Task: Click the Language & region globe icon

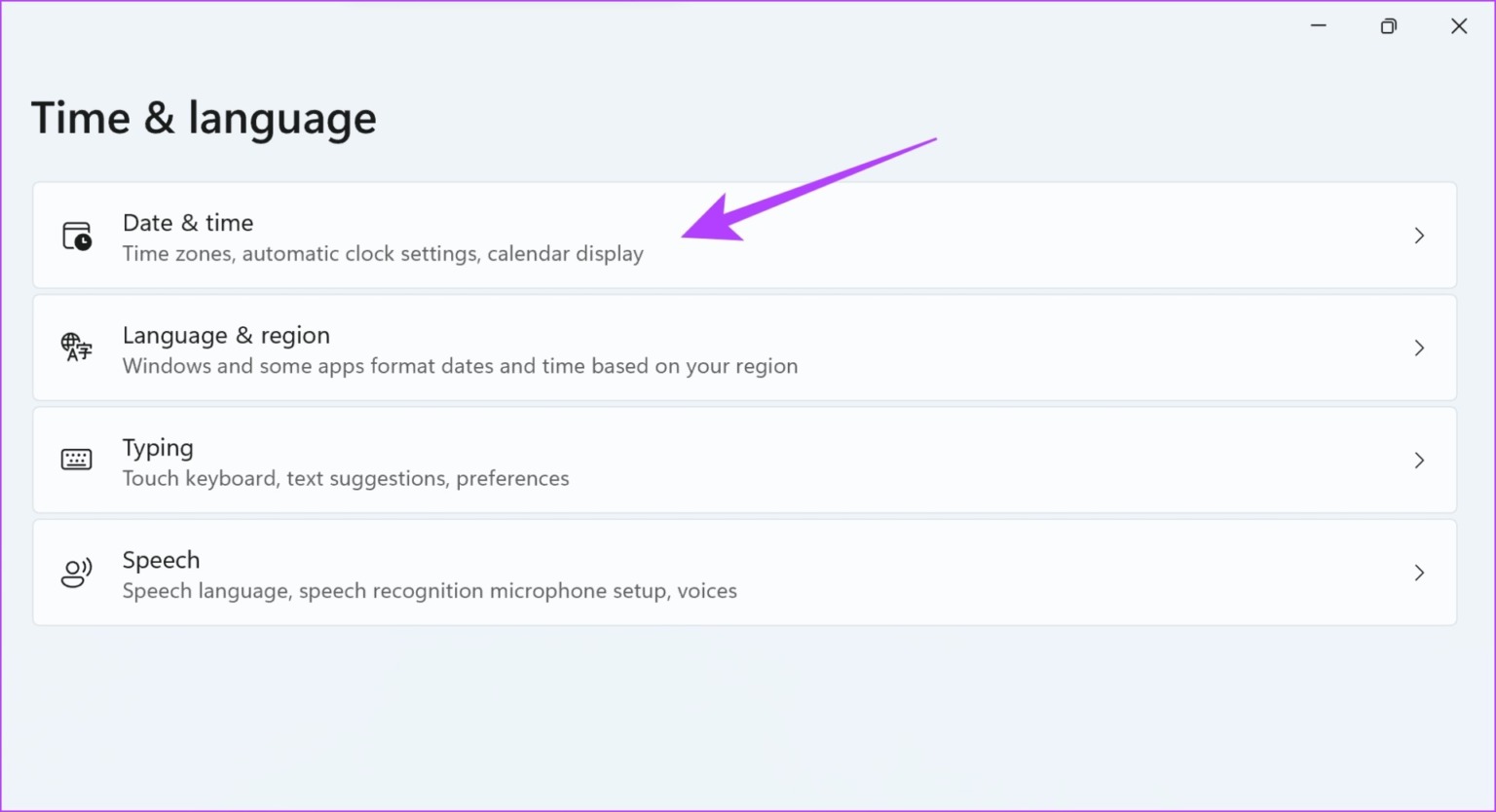Action: (x=76, y=348)
